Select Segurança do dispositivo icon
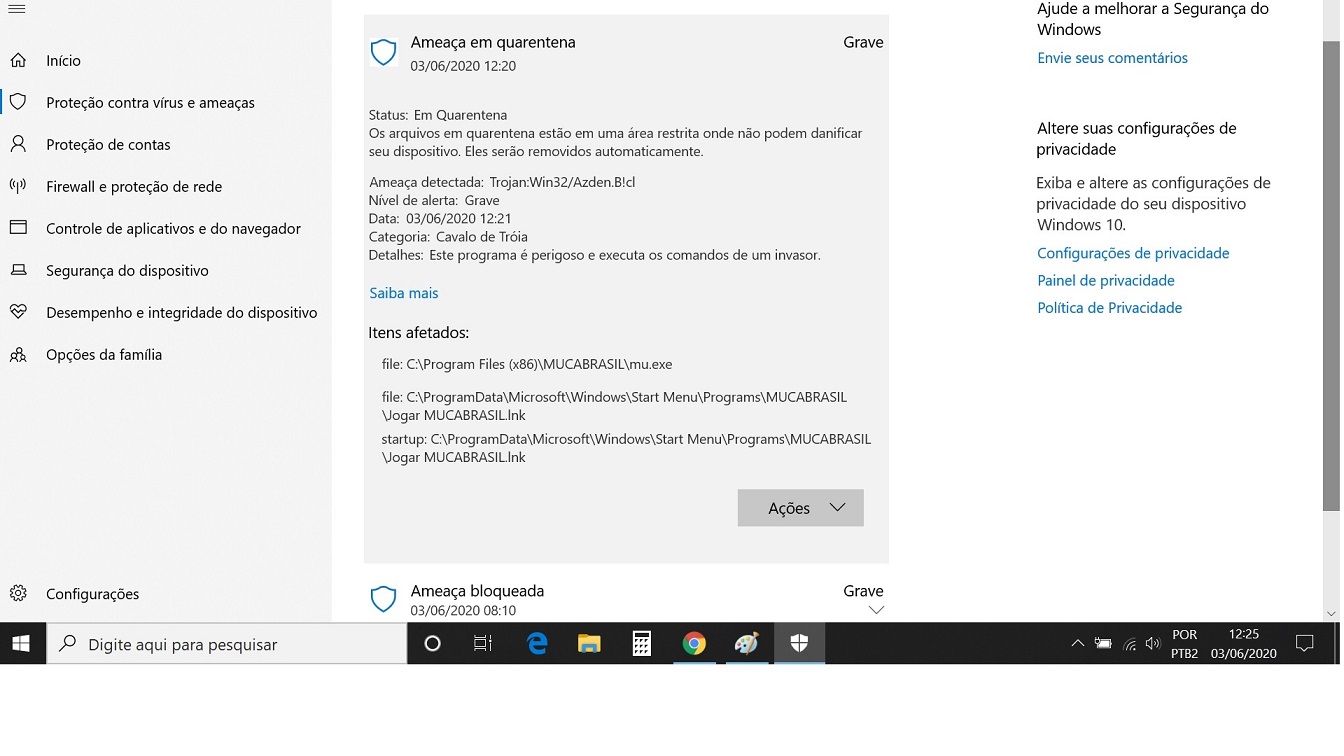This screenshot has width=1344, height=756. [18, 270]
